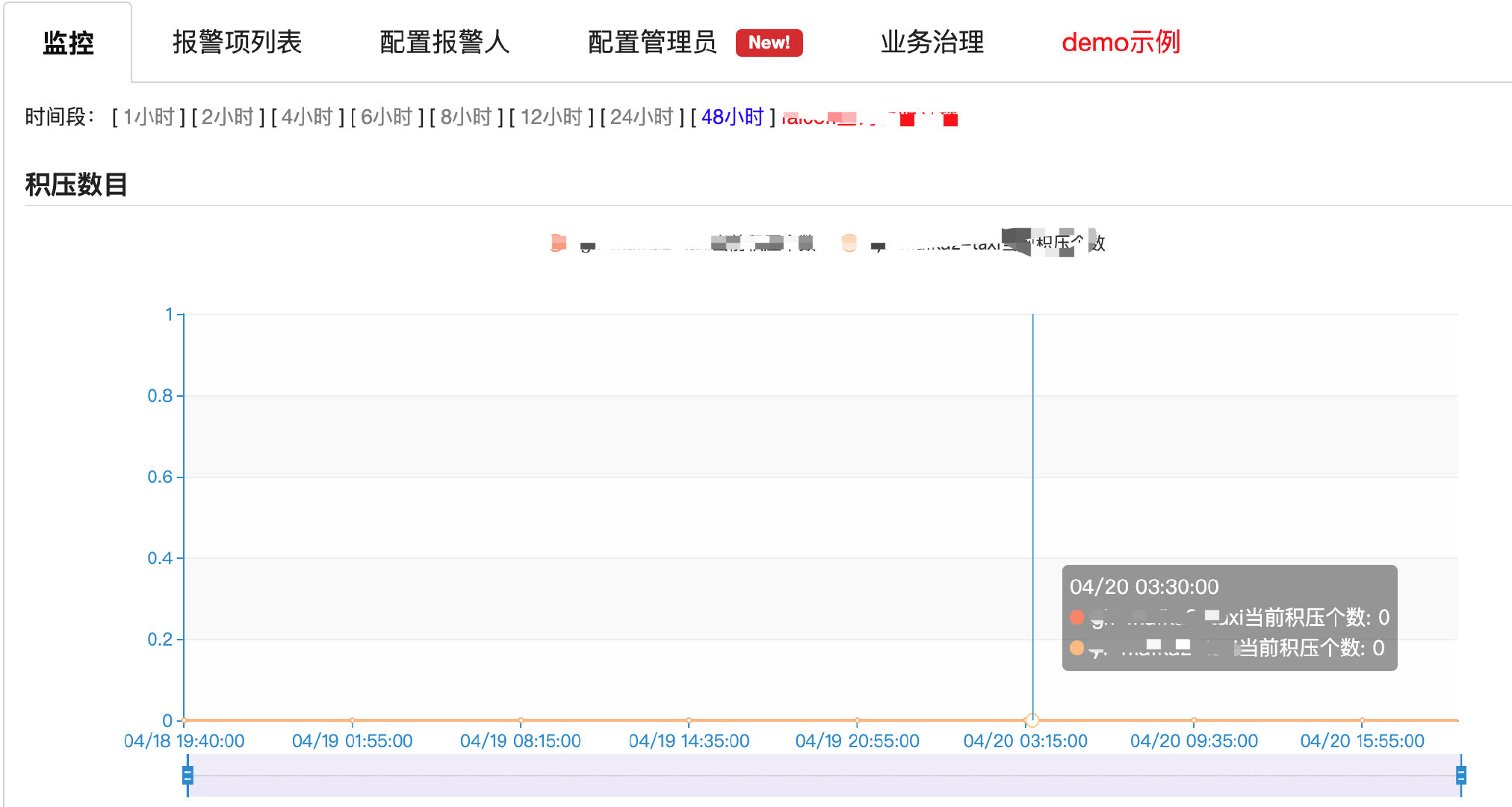1512x807 pixels.
Task: Select the 4小时 time range
Action: click(307, 117)
